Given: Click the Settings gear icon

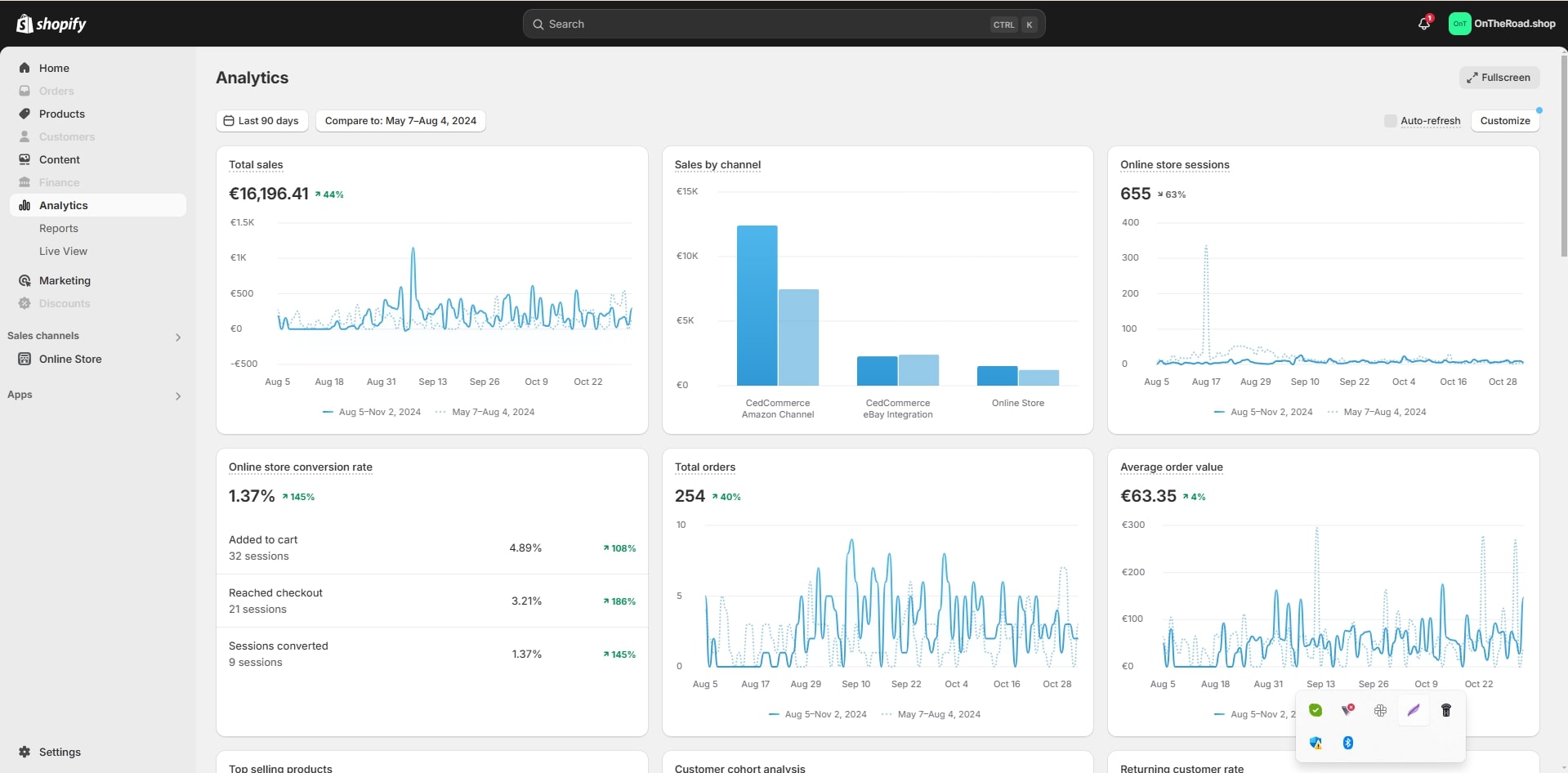Looking at the screenshot, I should point(25,752).
